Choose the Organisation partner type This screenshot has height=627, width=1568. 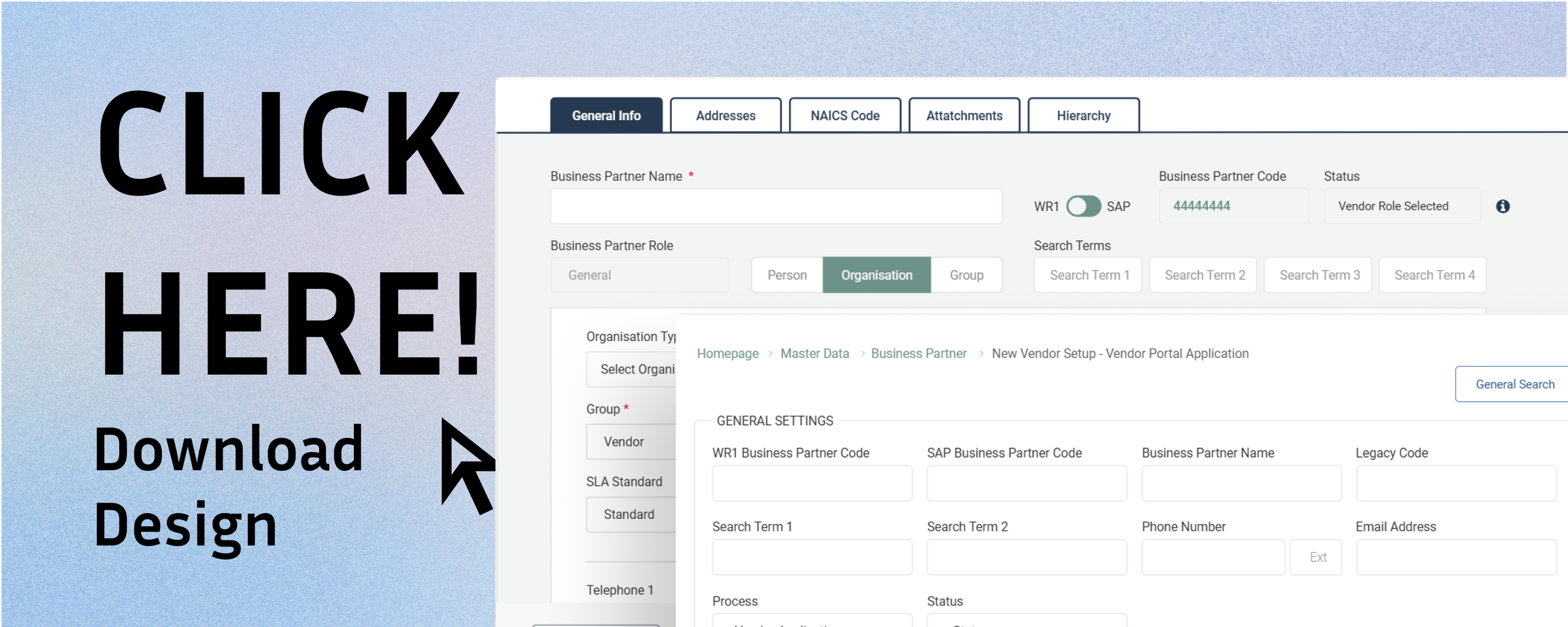click(877, 275)
